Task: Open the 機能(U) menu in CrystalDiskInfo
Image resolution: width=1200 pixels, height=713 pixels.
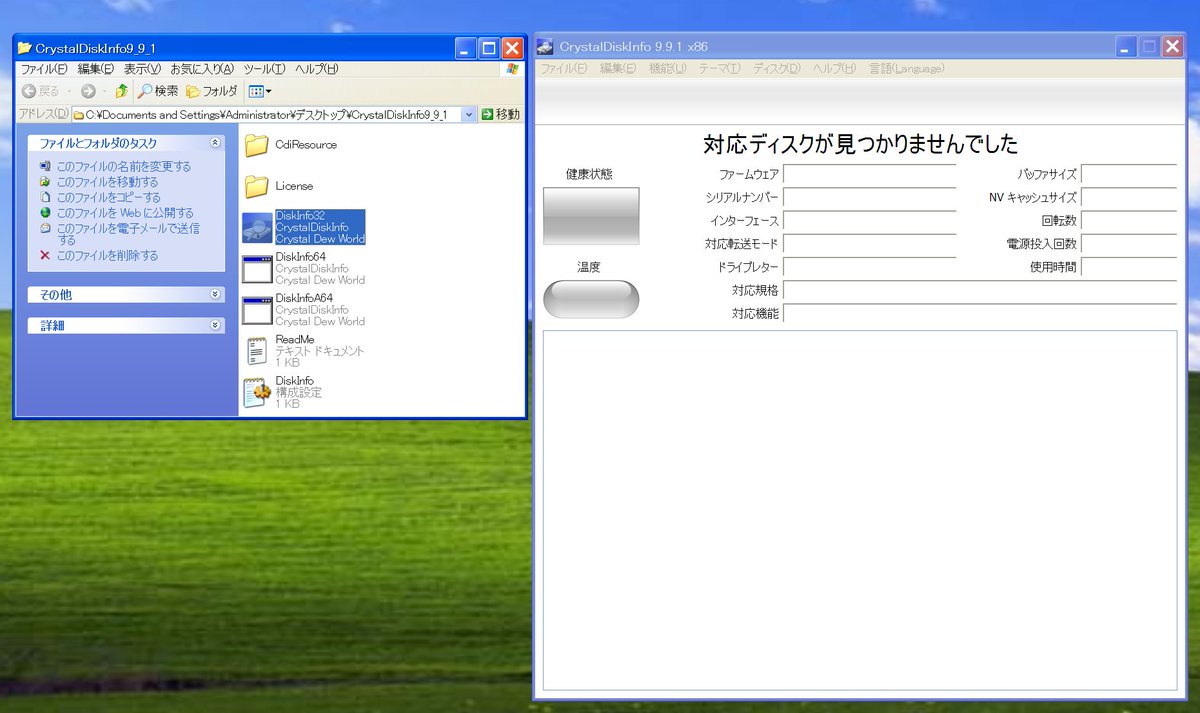Action: [667, 69]
